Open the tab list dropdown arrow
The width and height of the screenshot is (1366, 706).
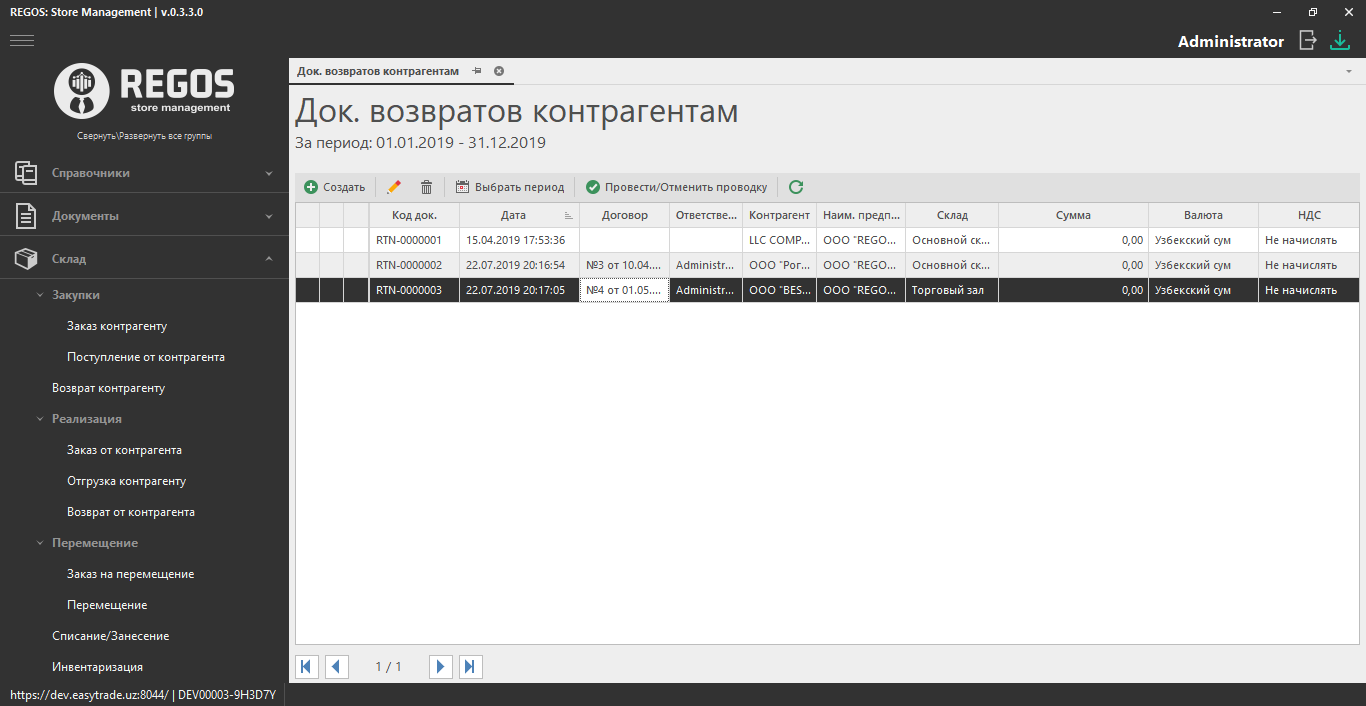[1348, 72]
